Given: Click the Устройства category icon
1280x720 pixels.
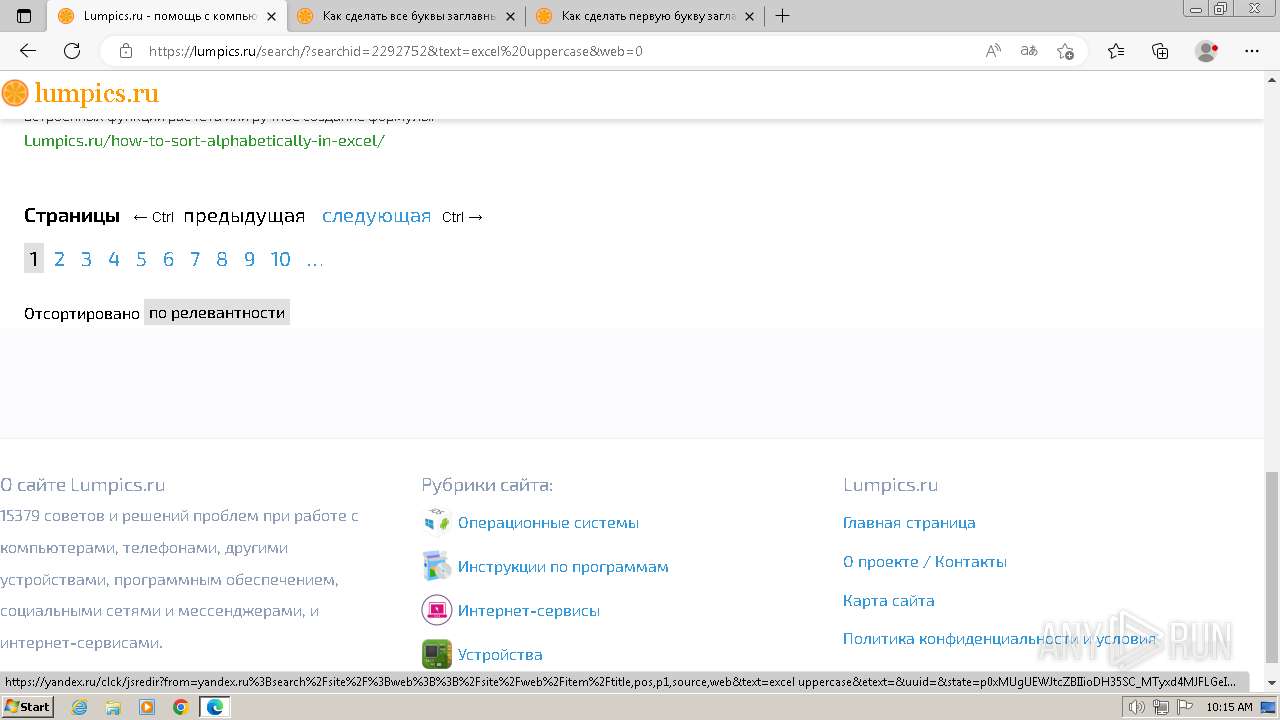Looking at the screenshot, I should click(437, 654).
